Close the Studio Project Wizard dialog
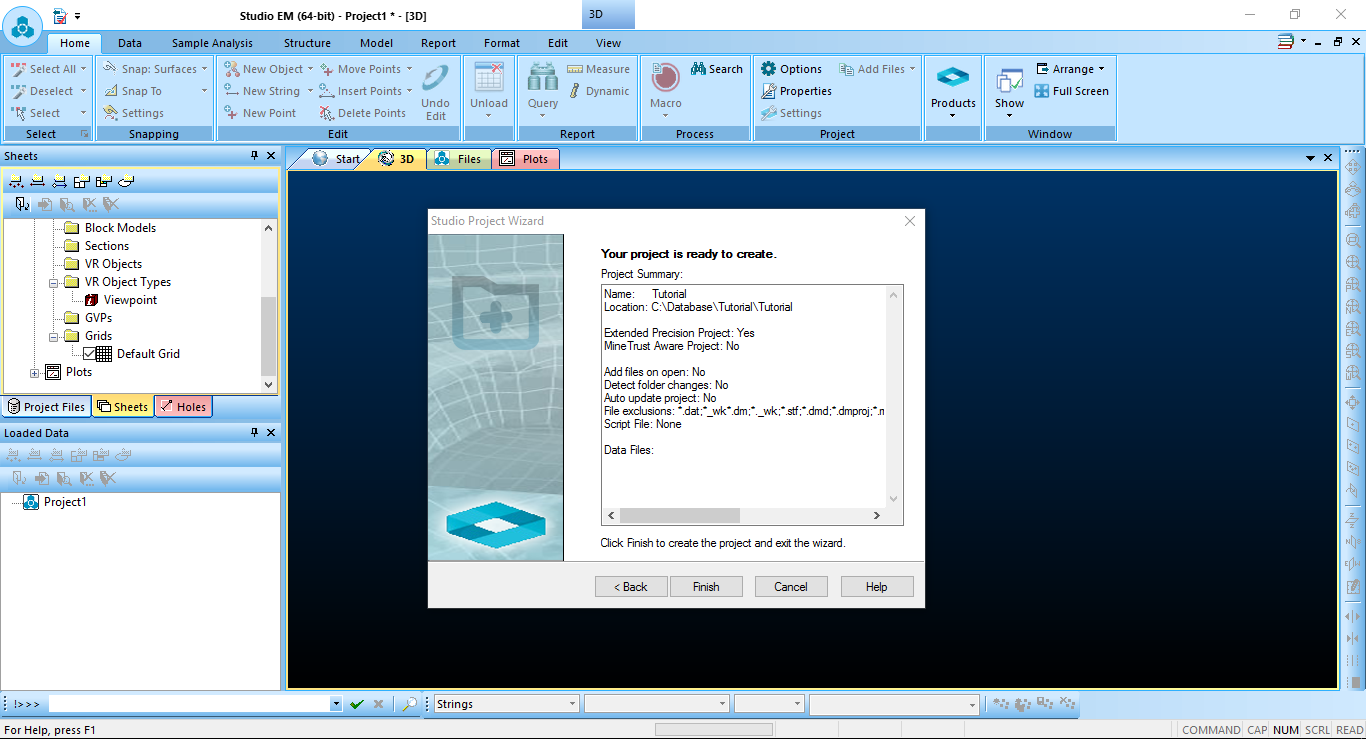 [910, 221]
